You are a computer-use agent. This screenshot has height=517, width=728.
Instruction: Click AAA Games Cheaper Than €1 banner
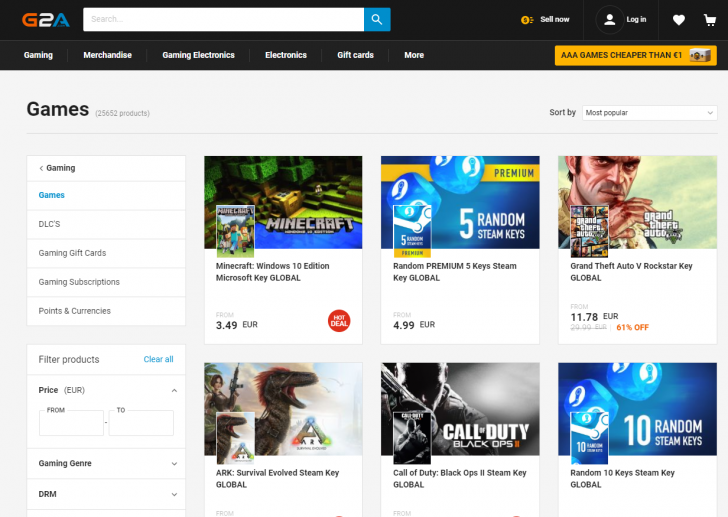636,55
